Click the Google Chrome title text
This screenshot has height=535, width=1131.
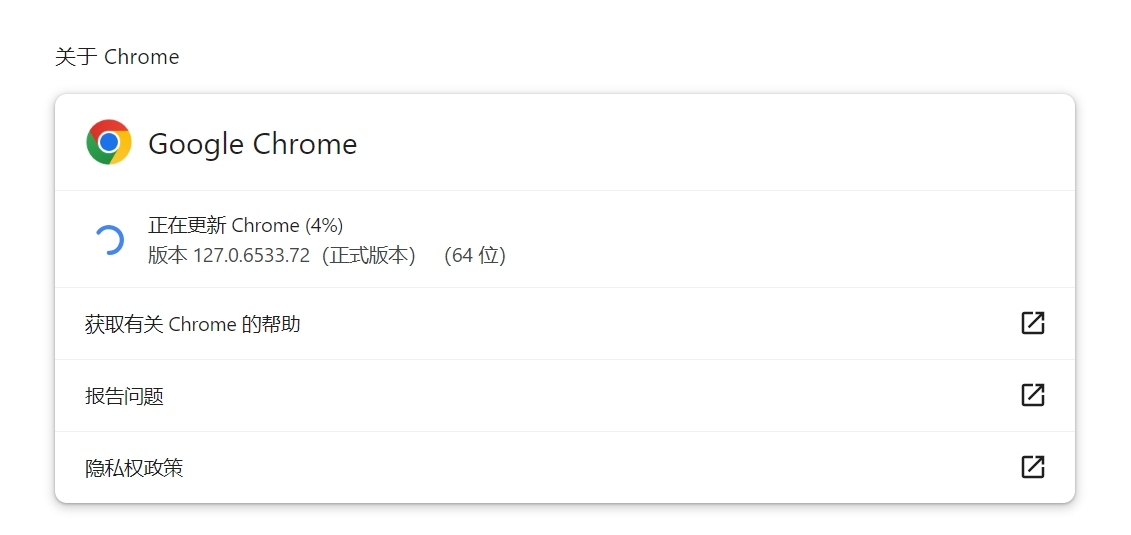tap(252, 144)
